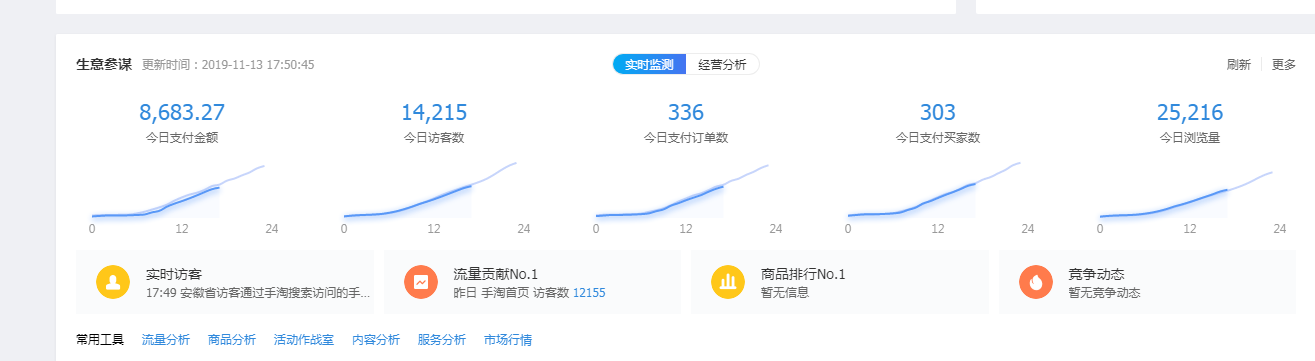The image size is (1315, 361).
Task: Click the 今日访客数 label
Action: [434, 138]
